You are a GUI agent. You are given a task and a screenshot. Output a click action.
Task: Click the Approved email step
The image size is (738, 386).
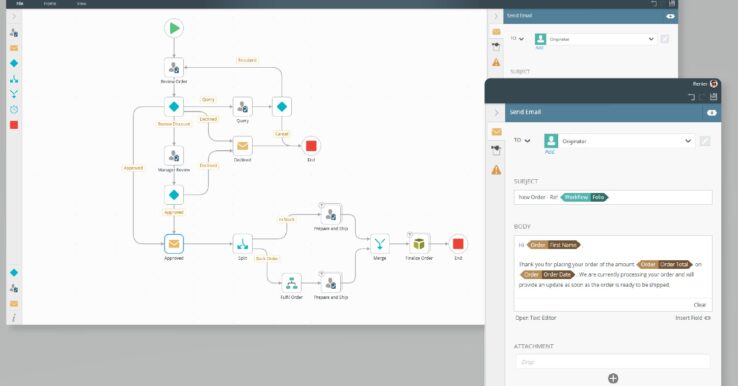[174, 244]
